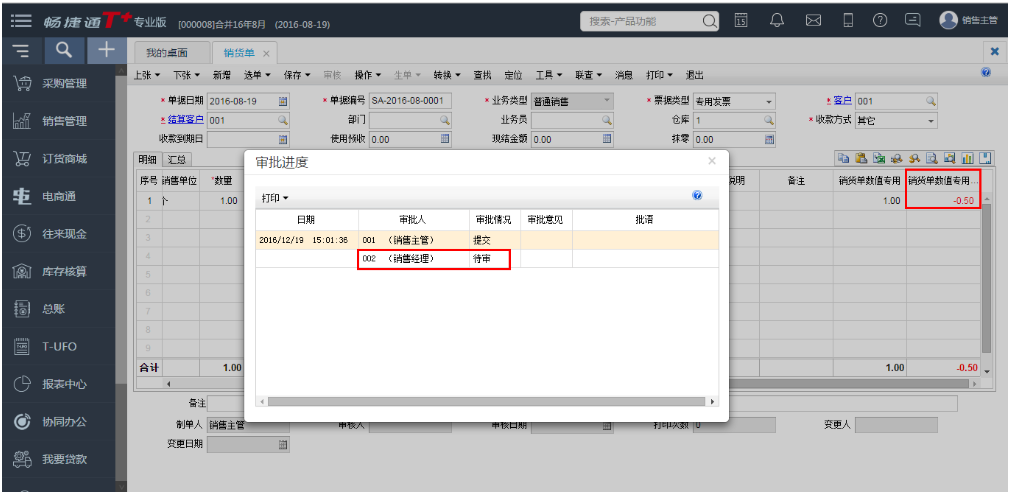The width and height of the screenshot is (1013, 495).
Task: Expand 打印 dropdown in 审批进度 dialog
Action: click(x=275, y=198)
